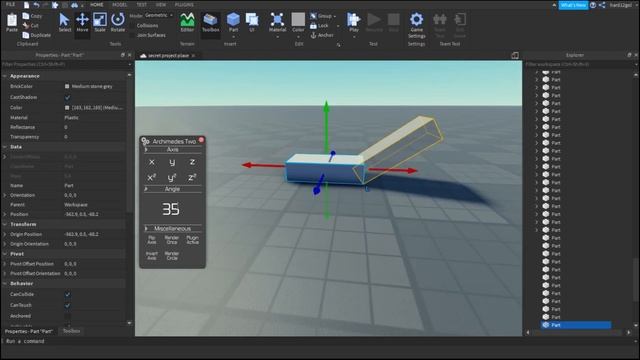The width and height of the screenshot is (640, 360).
Task: Switch to the PLUGINS ribbon tab
Action: (x=184, y=4)
